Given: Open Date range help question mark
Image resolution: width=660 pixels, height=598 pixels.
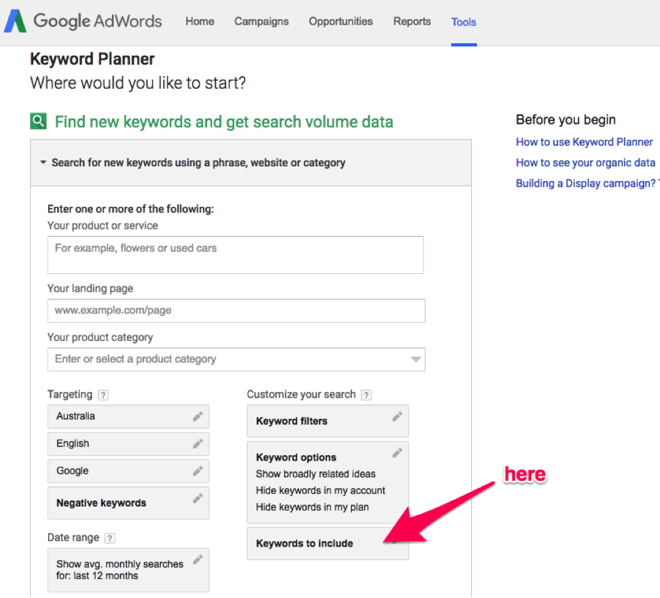Looking at the screenshot, I should click(x=109, y=538).
